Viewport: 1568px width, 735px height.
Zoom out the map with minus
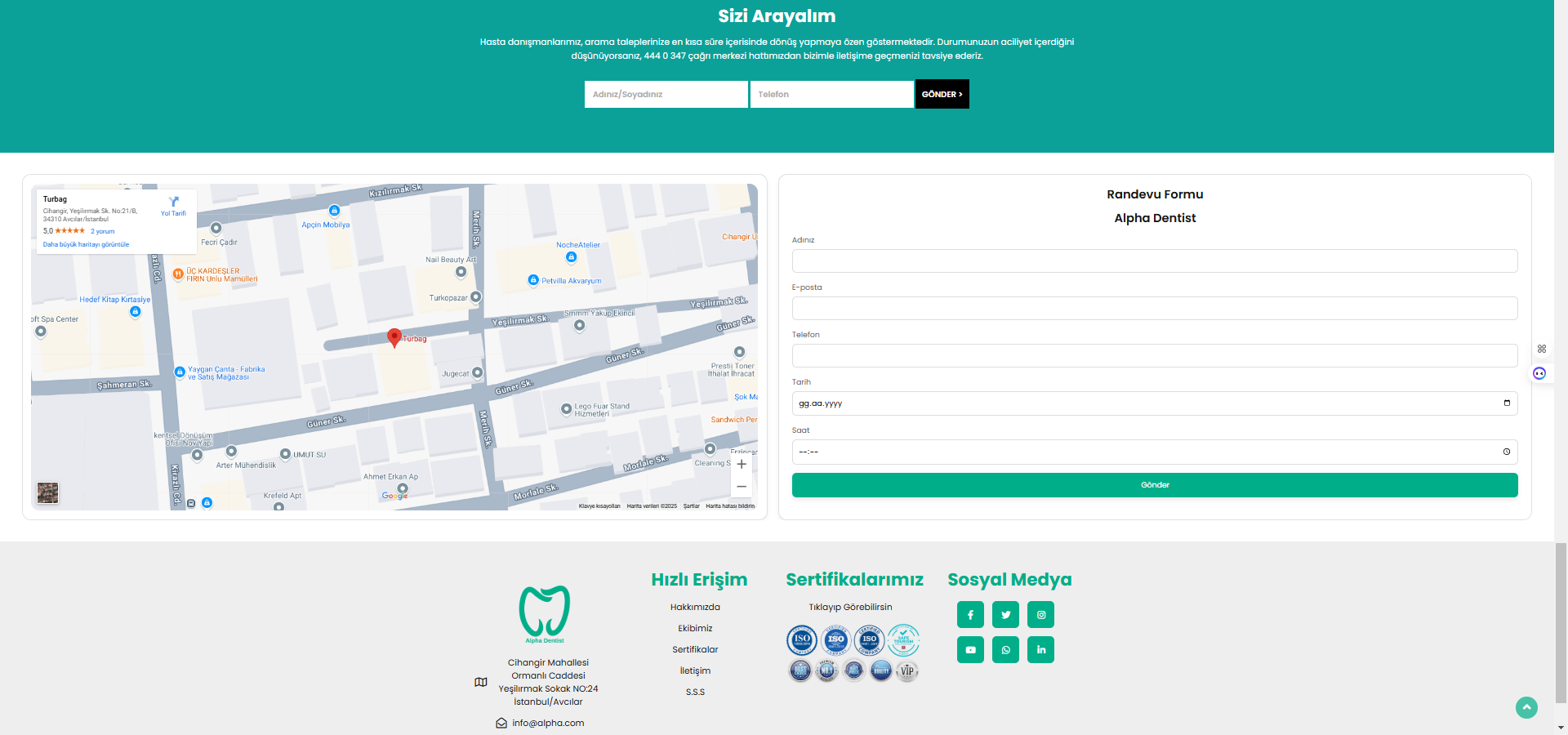pos(742,487)
